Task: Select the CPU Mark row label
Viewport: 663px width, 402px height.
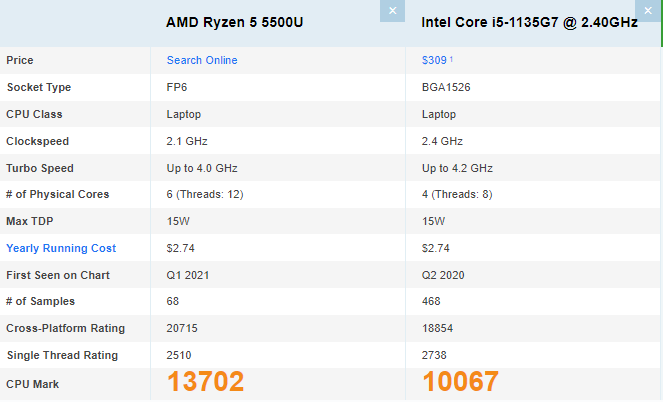Action: [33, 384]
